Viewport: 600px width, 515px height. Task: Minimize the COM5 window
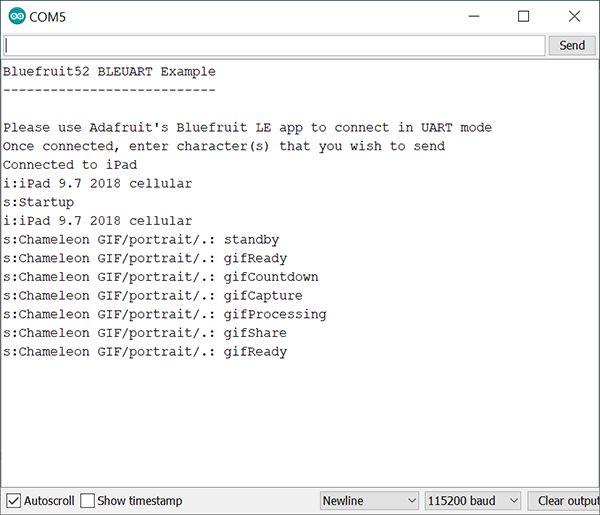point(474,16)
